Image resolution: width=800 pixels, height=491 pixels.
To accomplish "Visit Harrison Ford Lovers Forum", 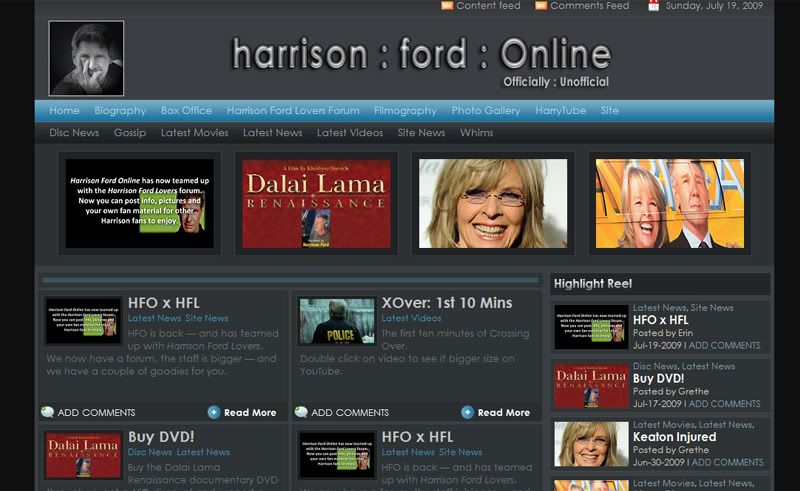I will (293, 110).
